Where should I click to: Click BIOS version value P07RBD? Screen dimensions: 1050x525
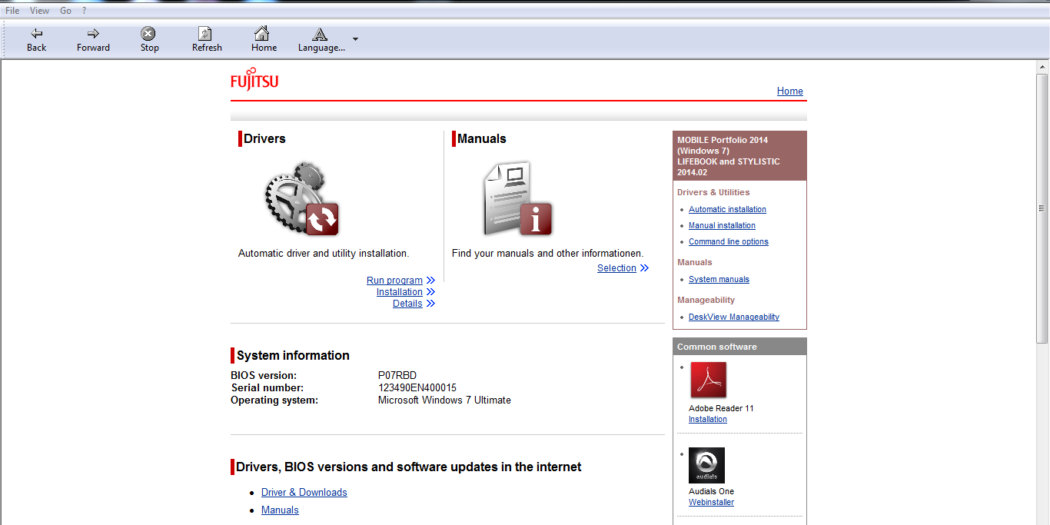pyautogui.click(x=397, y=376)
